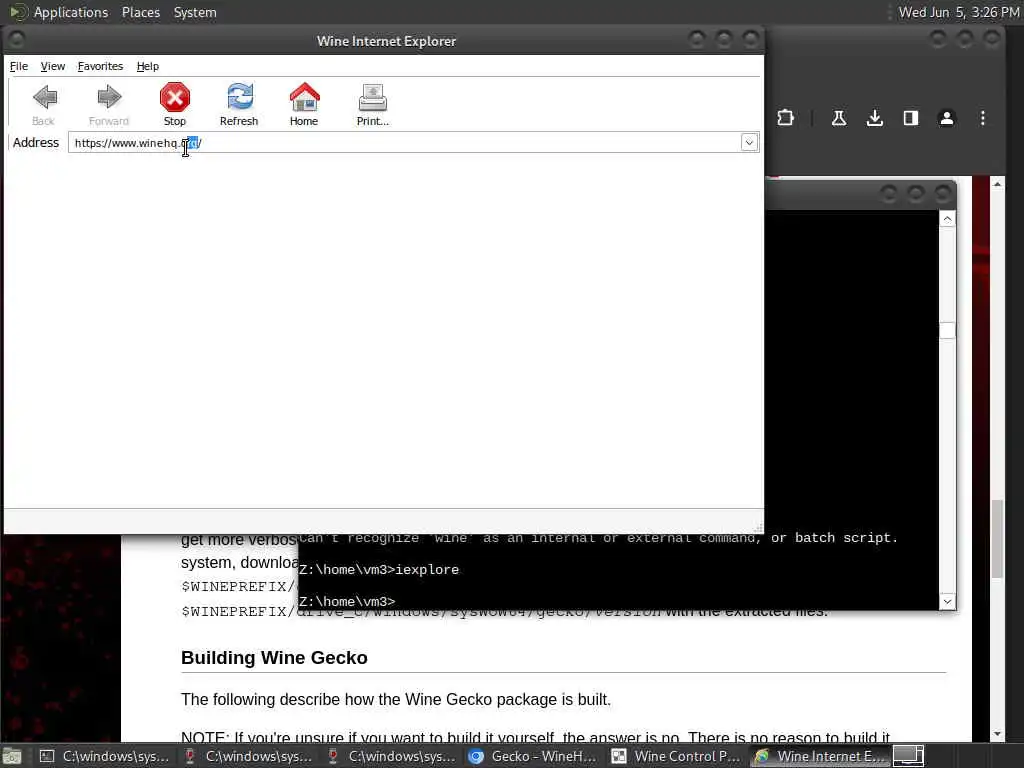Open the Places menu in top panel
This screenshot has width=1024, height=768.
[x=141, y=12]
